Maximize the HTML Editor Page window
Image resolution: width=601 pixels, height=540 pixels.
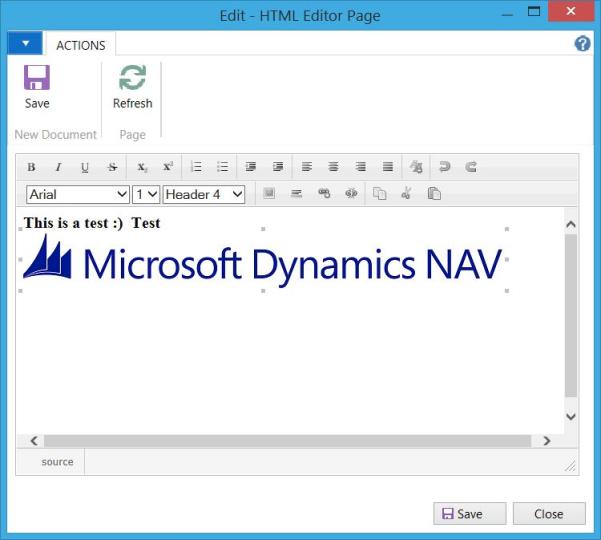534,11
